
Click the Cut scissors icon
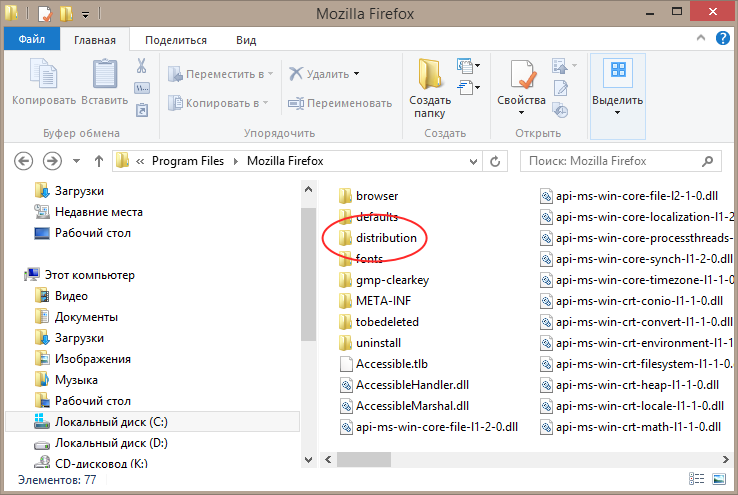(141, 65)
